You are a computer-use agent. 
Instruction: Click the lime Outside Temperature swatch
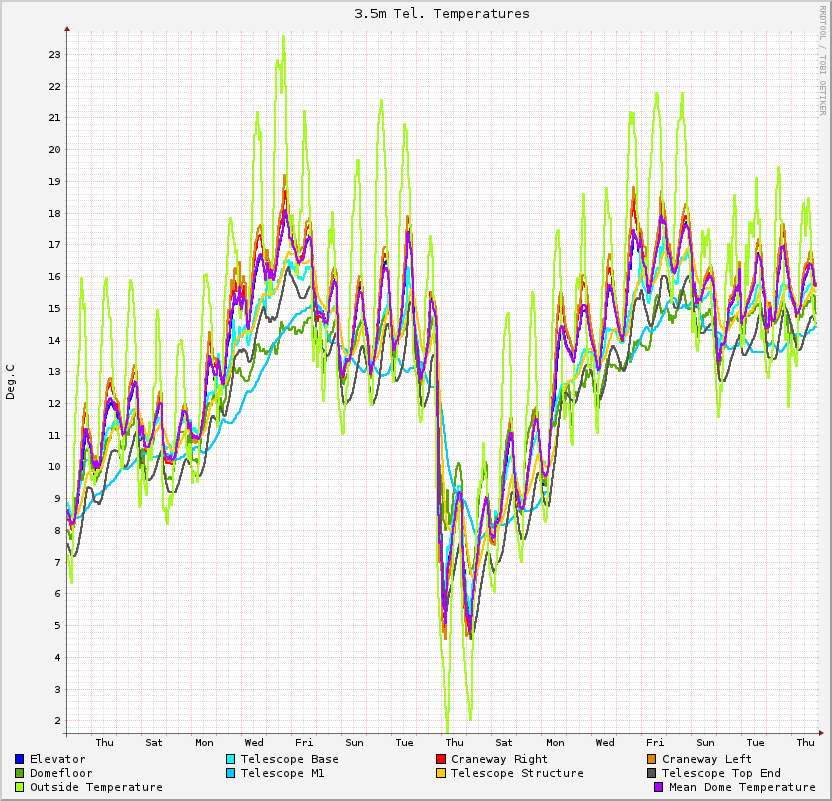click(20, 787)
